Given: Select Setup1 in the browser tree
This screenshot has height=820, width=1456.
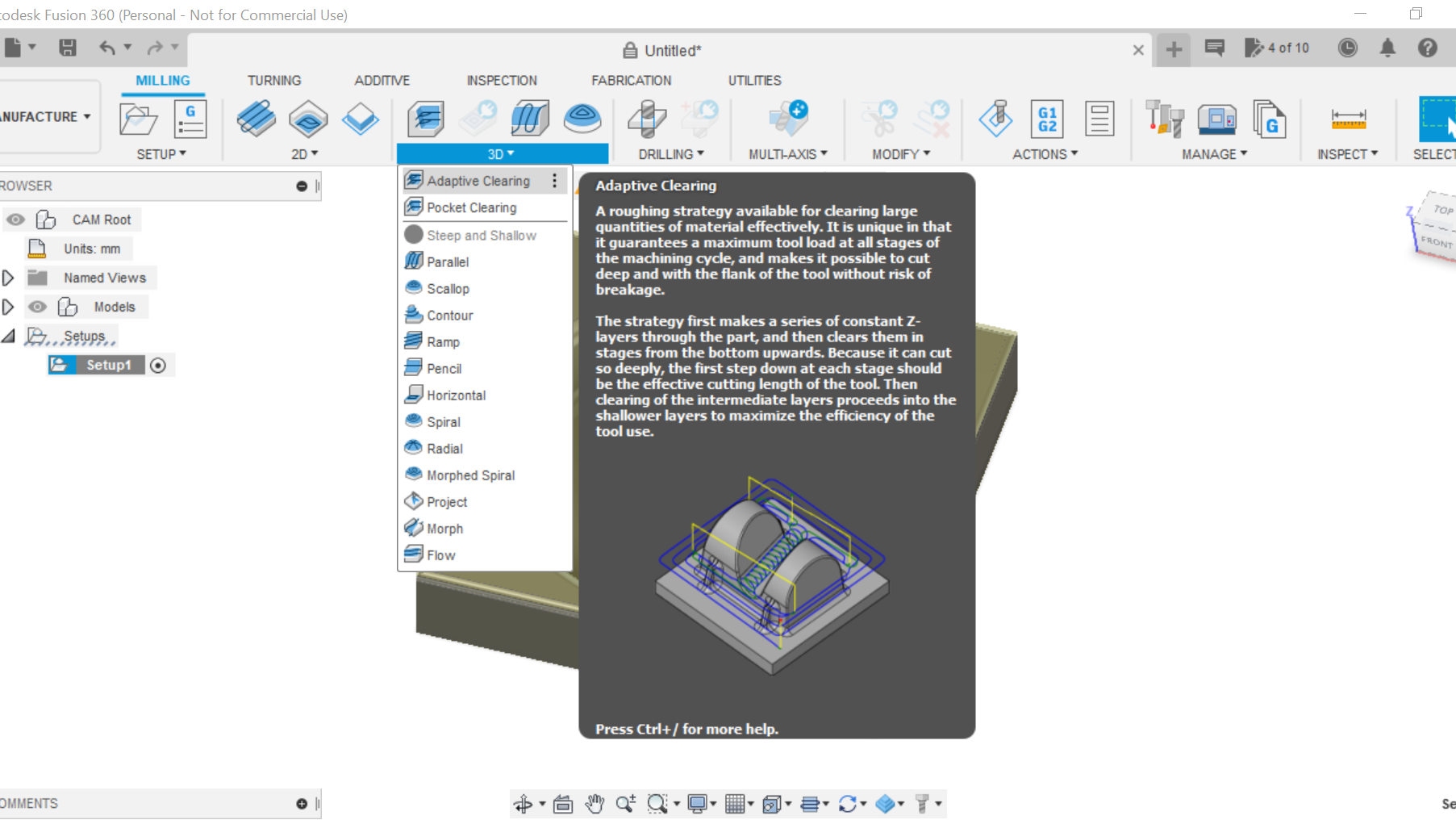Looking at the screenshot, I should point(109,364).
